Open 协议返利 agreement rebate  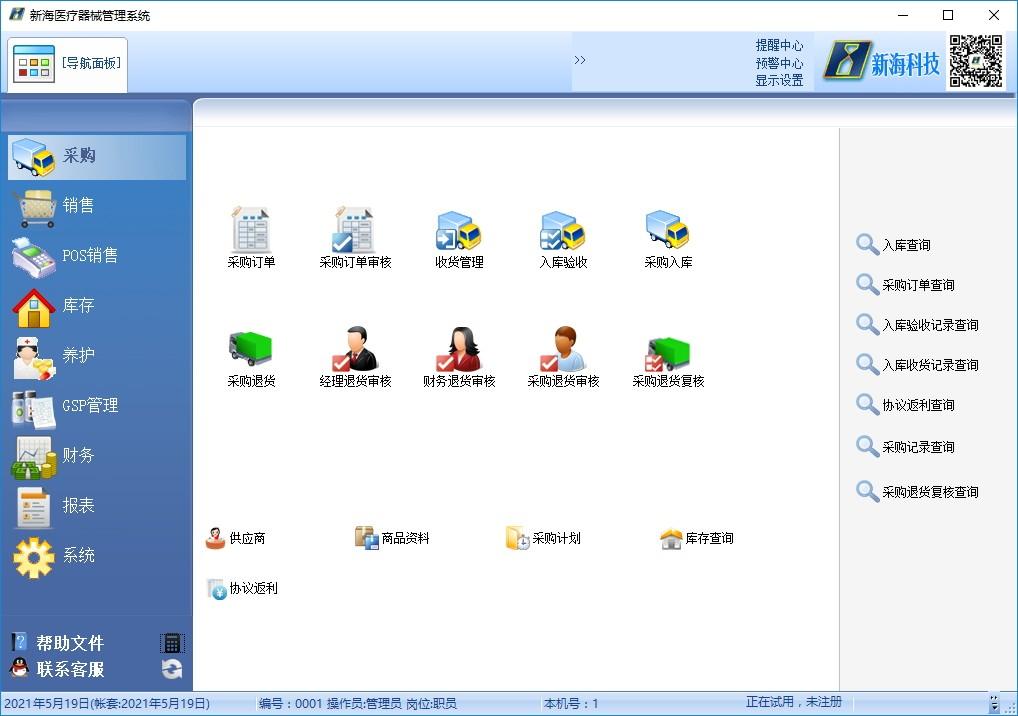[242, 588]
